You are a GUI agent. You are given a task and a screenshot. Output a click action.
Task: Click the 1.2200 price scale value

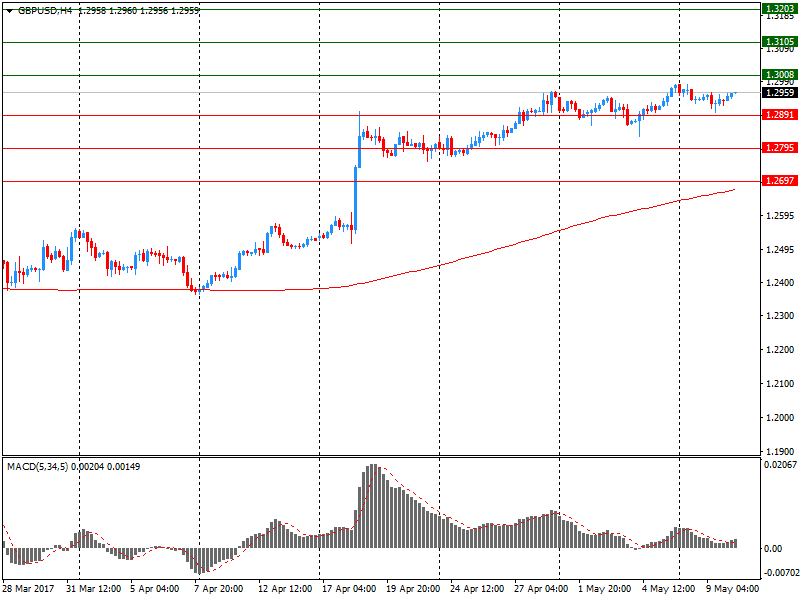780,349
